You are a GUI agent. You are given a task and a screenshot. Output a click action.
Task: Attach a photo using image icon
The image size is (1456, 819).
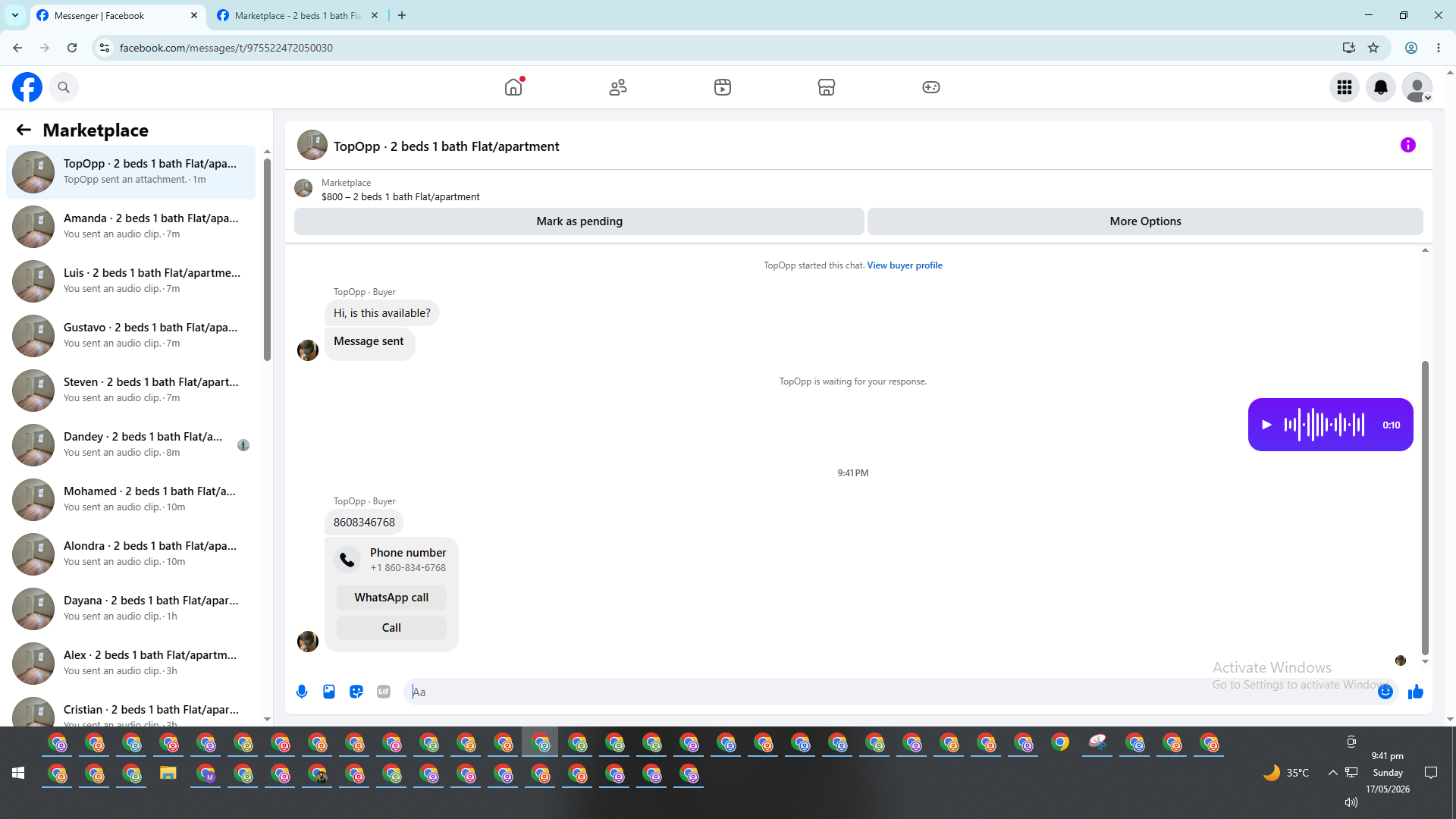click(x=329, y=692)
